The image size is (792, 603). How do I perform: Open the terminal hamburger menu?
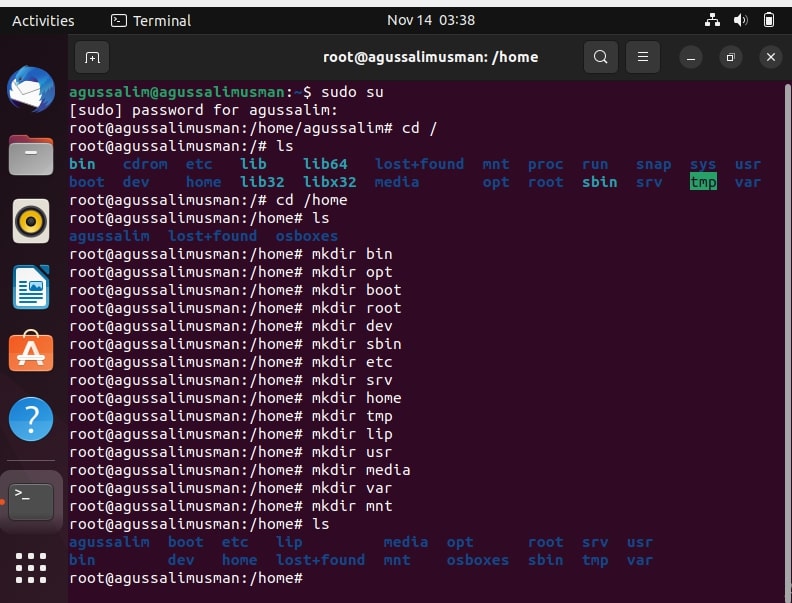(x=642, y=57)
